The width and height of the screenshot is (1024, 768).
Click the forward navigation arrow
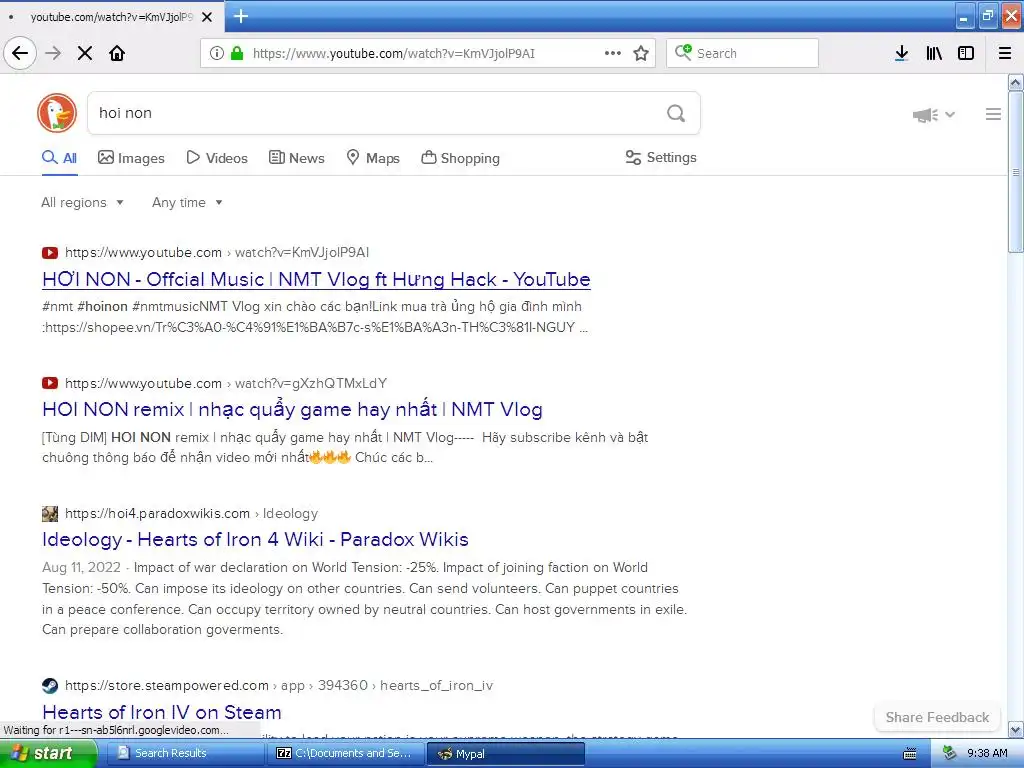tap(53, 53)
